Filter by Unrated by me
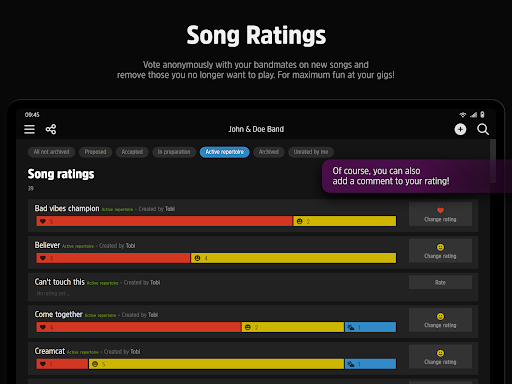 [311, 152]
